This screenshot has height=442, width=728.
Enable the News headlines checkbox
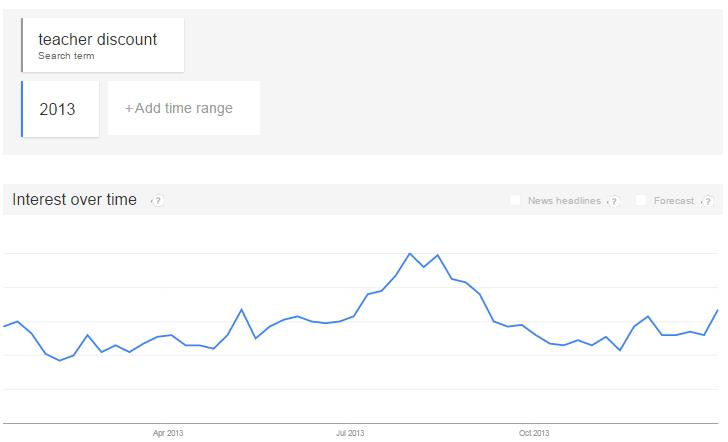[515, 200]
